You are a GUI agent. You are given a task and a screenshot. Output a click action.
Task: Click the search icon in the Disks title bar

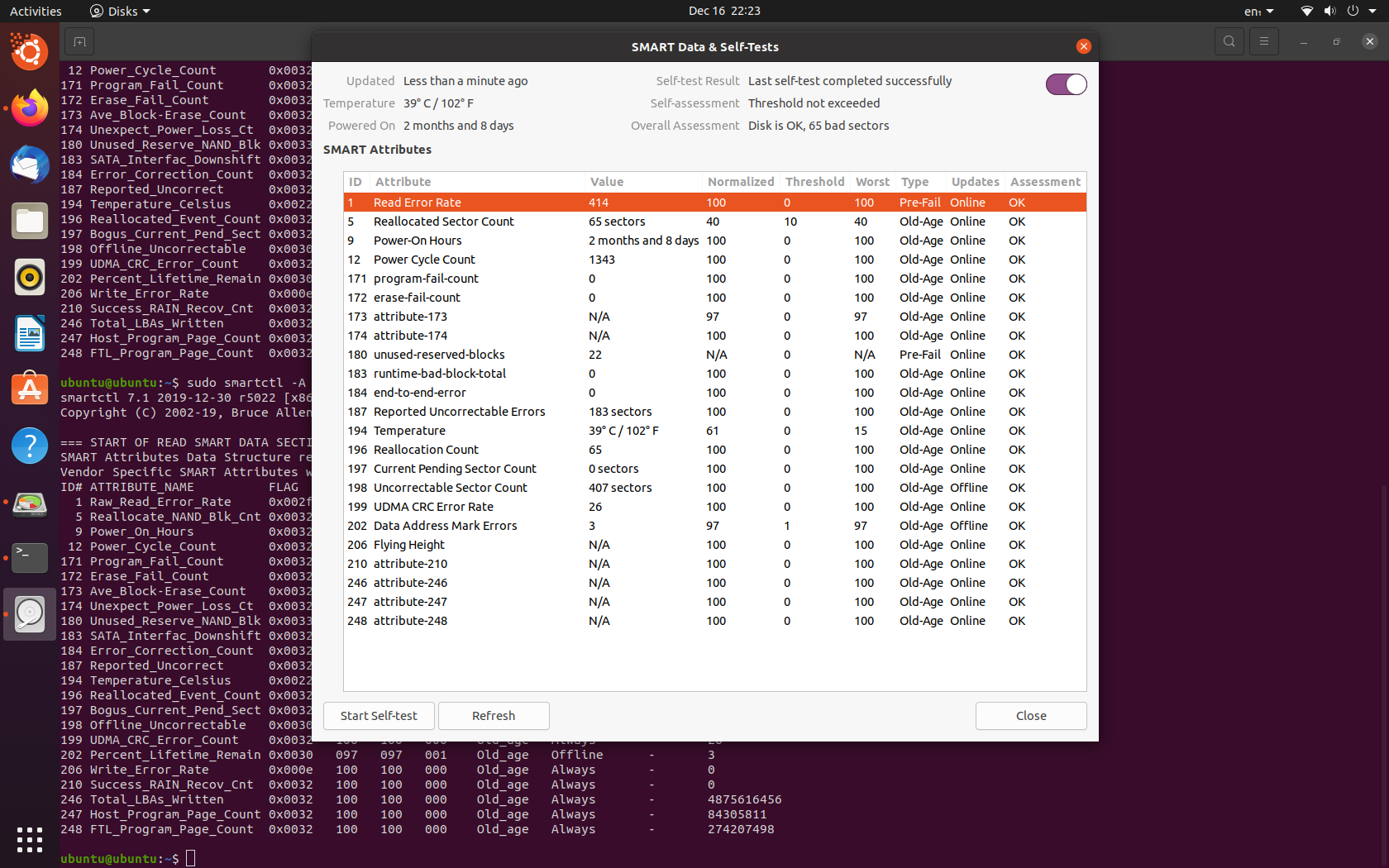pyautogui.click(x=1229, y=41)
